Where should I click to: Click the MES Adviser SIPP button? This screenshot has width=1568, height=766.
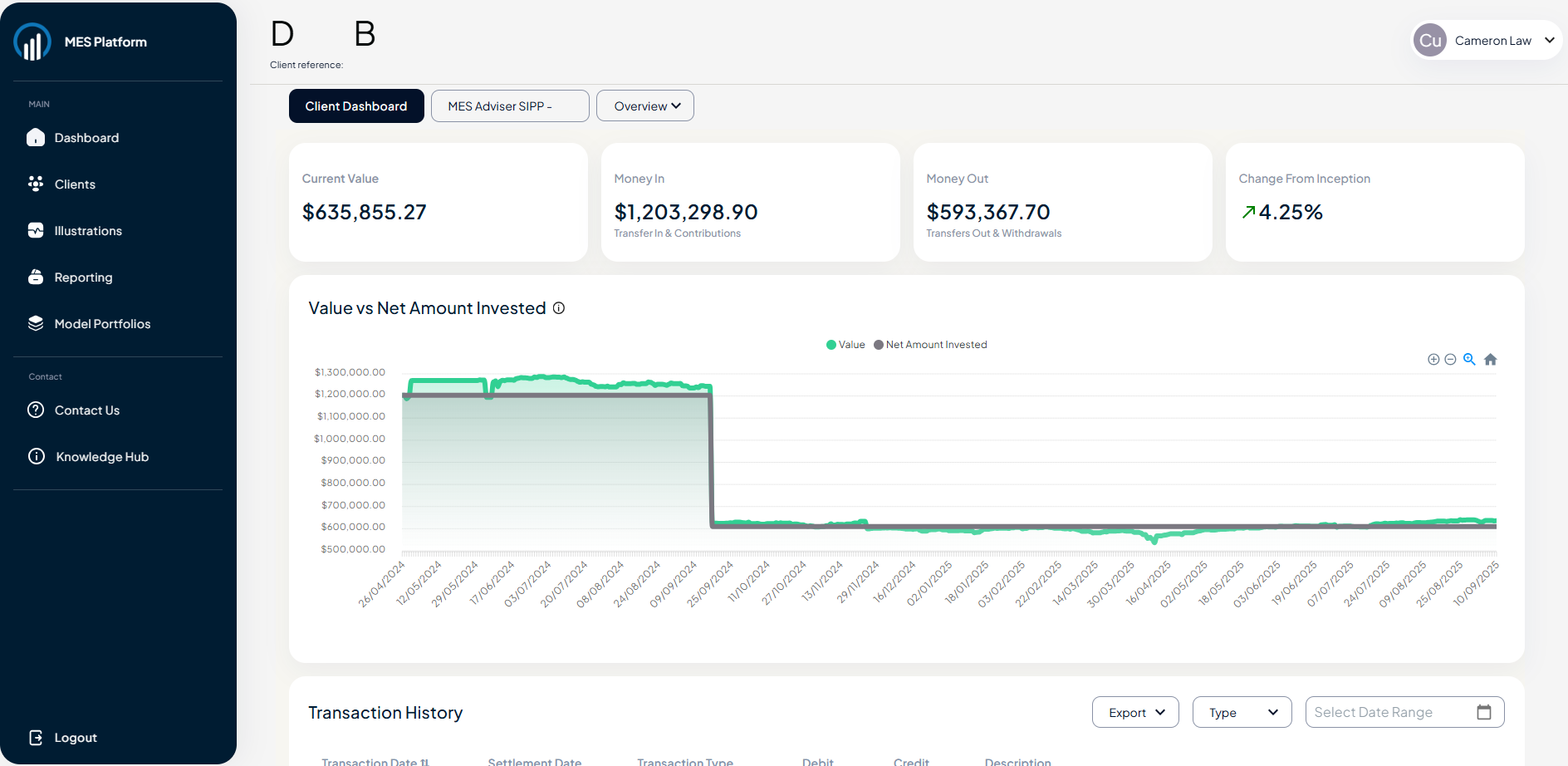[x=509, y=106]
